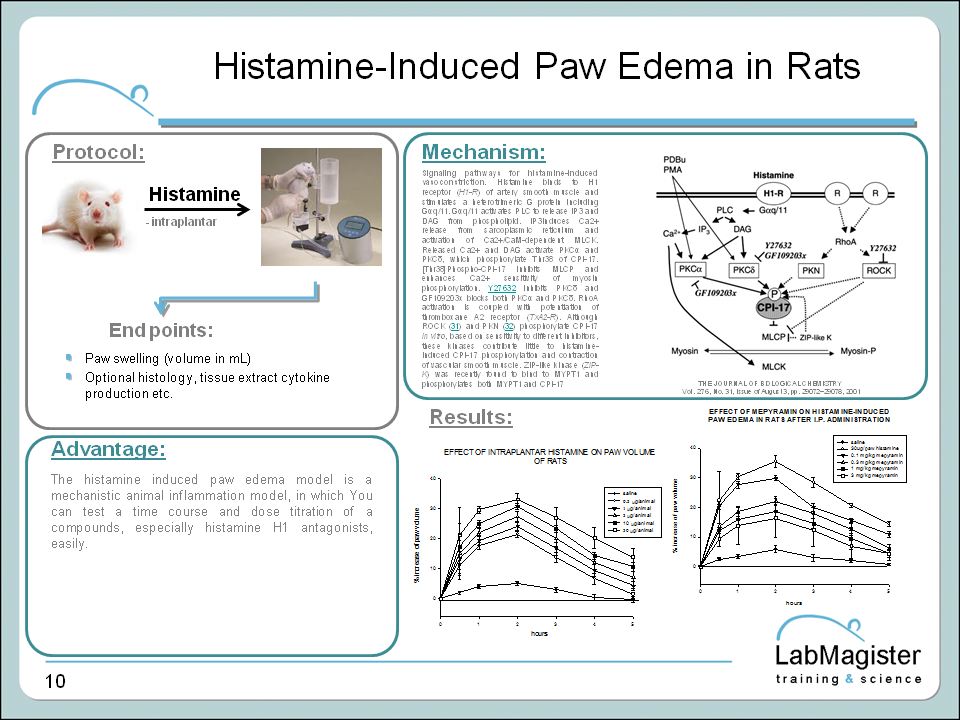Click the blue mouse outline near the title

pos(92,98)
